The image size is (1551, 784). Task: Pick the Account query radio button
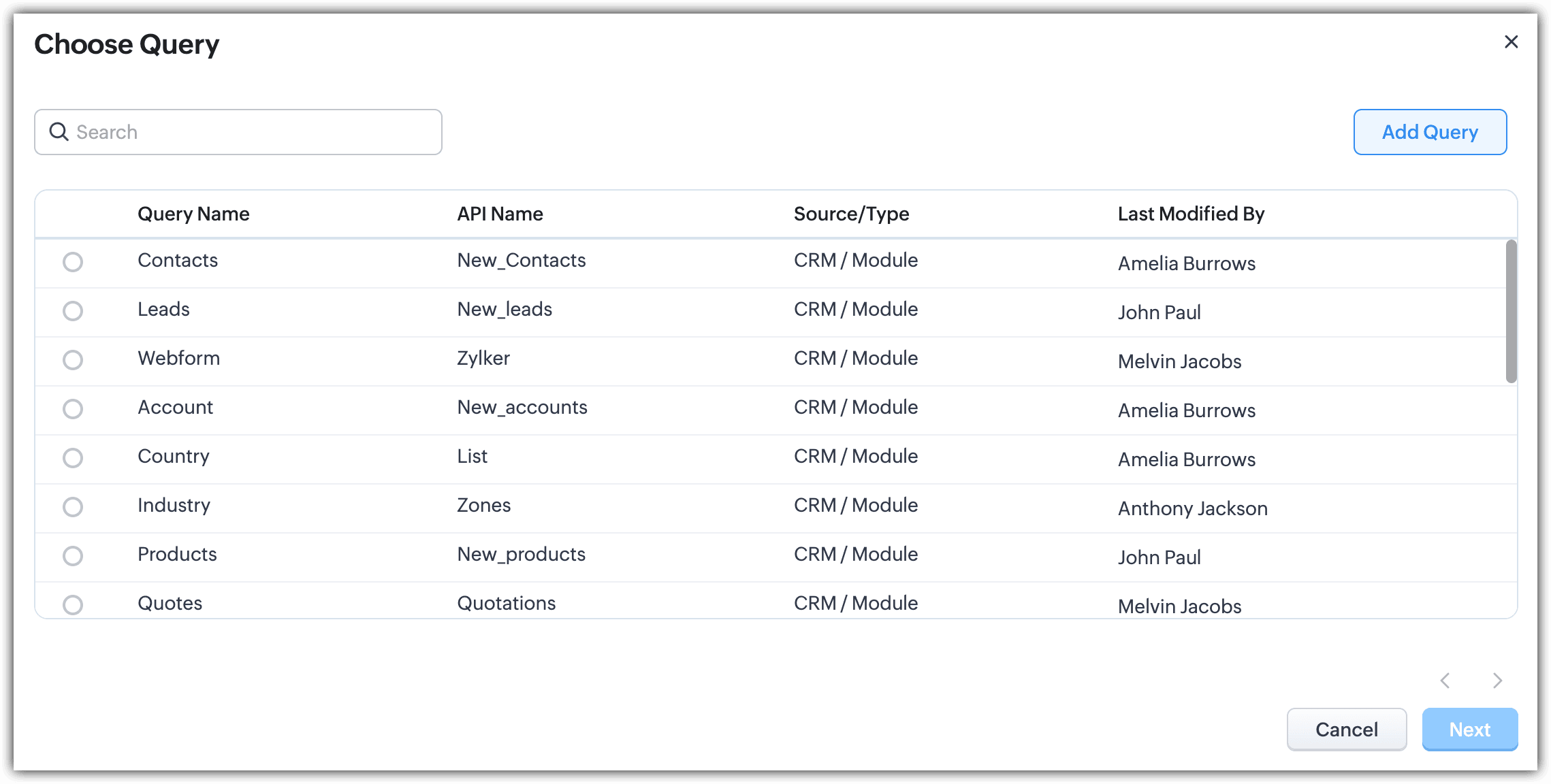click(73, 409)
